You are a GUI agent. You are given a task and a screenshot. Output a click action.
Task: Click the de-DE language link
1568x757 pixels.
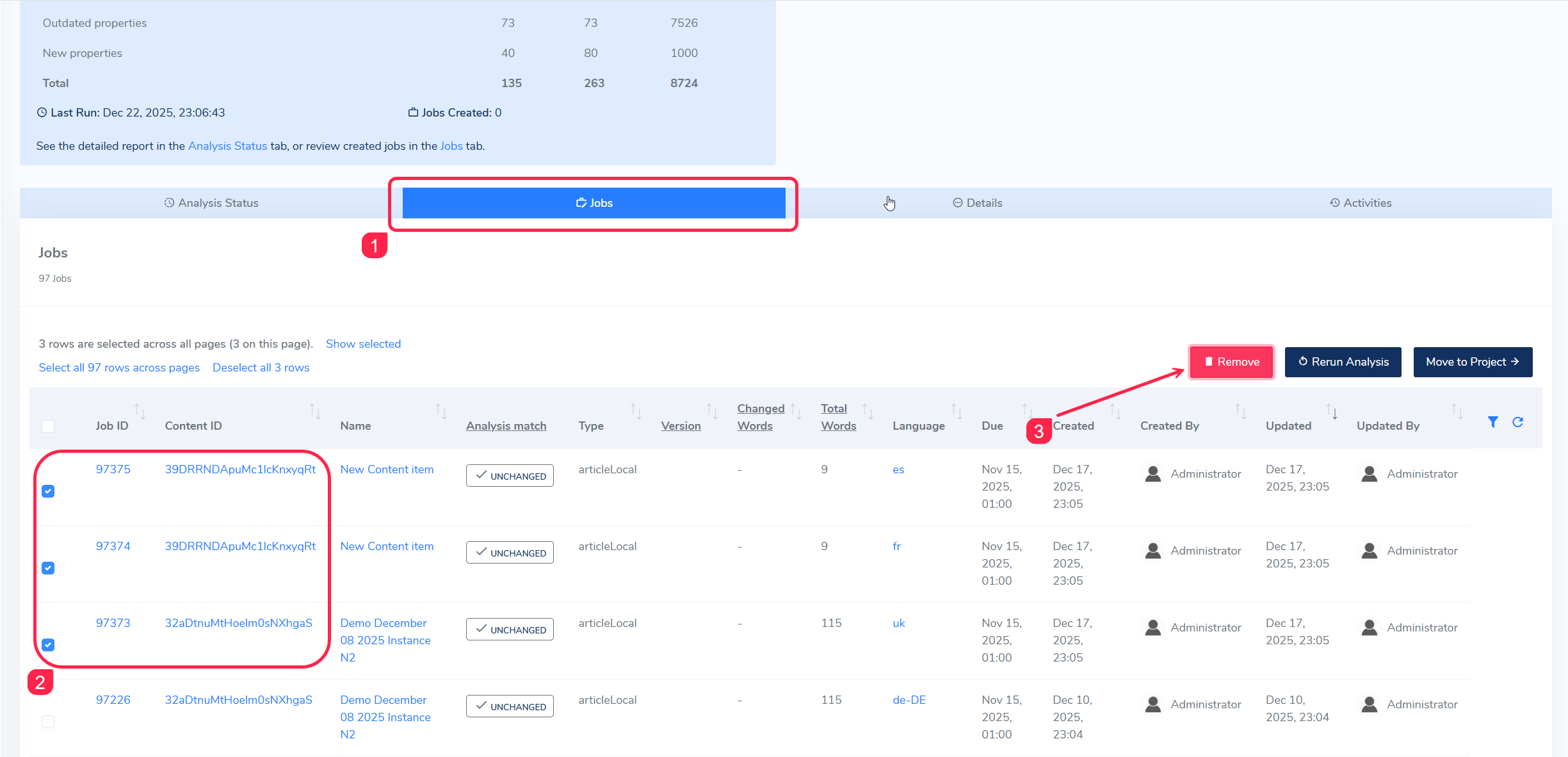click(909, 700)
